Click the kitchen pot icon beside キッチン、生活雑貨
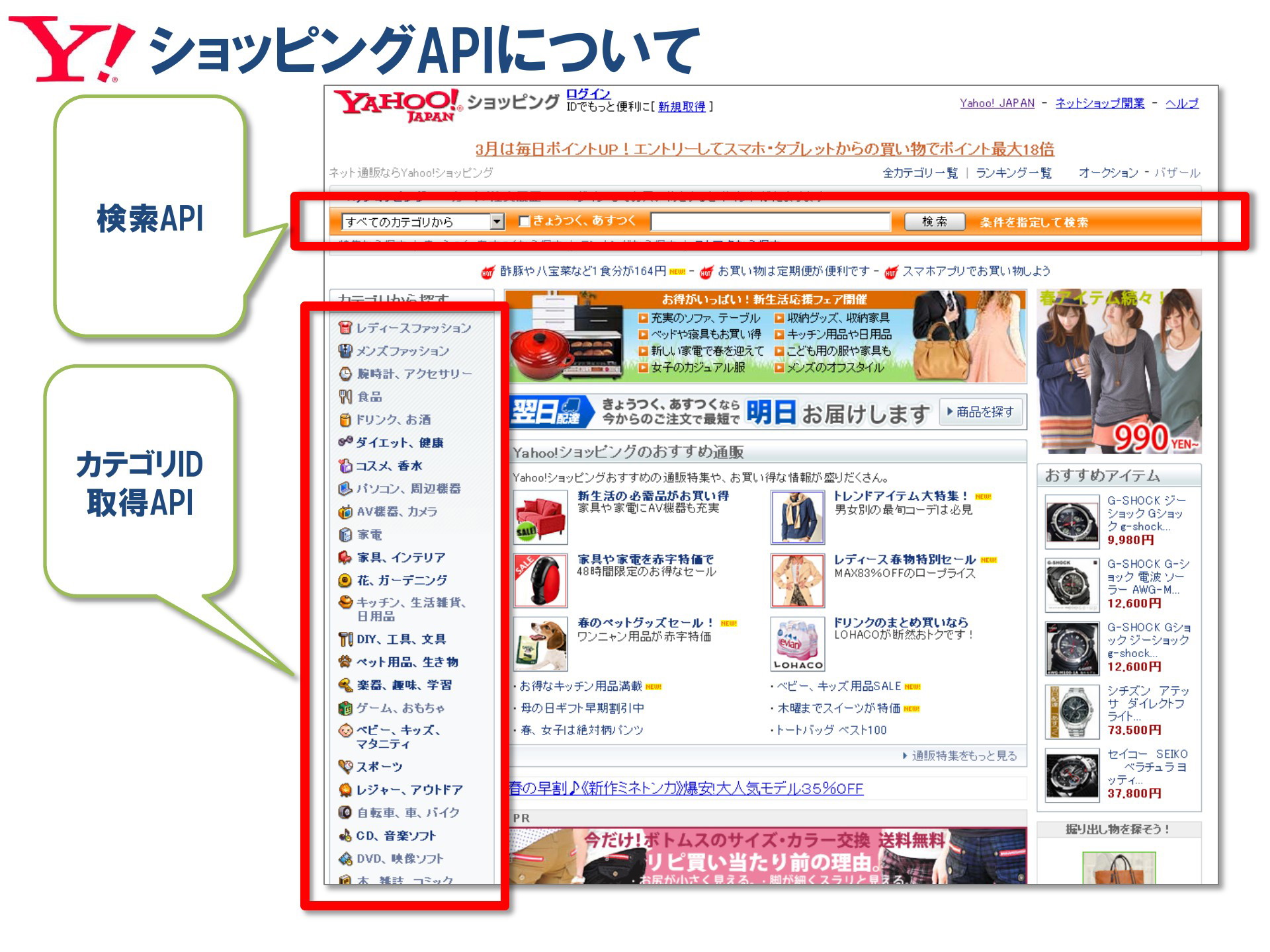 tap(345, 602)
